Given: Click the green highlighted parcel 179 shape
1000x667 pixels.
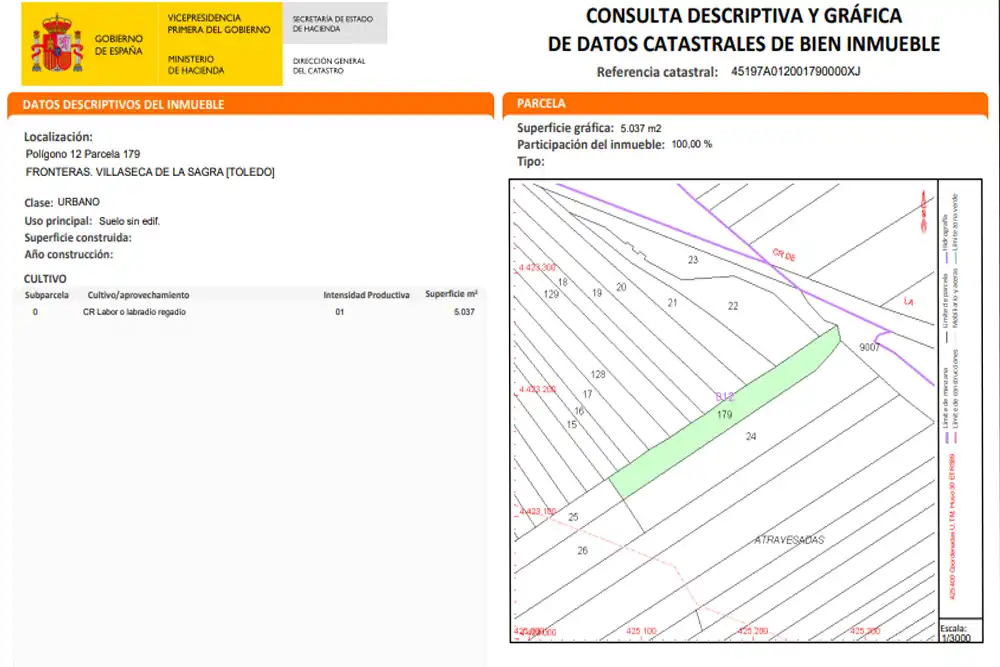Looking at the screenshot, I should [724, 412].
